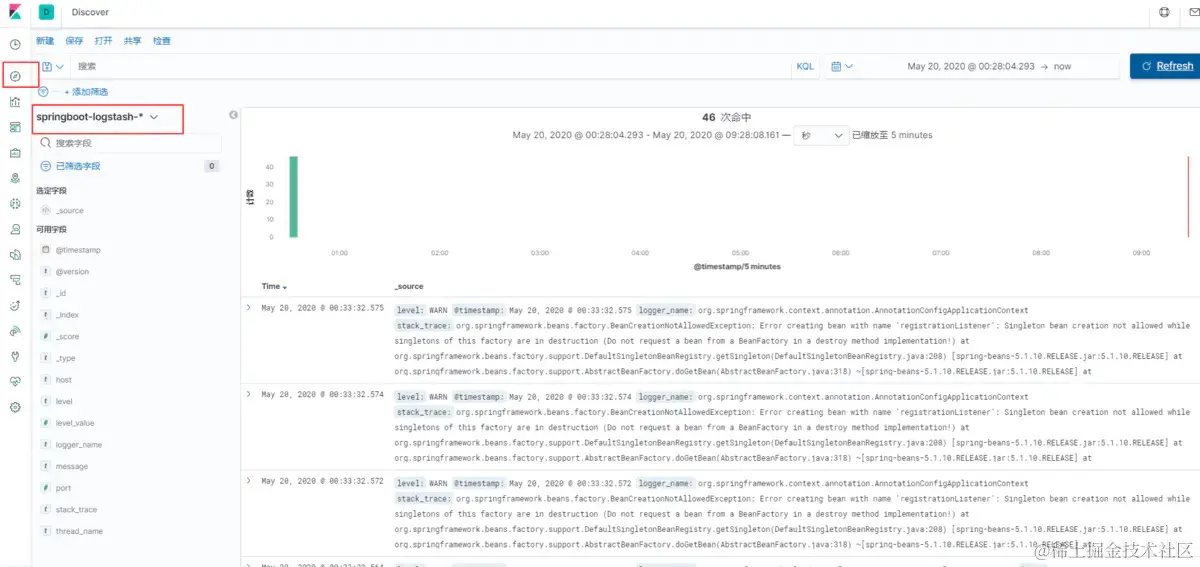The height and width of the screenshot is (567, 1200).
Task: Open Management gear icon in sidebar
Action: [15, 407]
